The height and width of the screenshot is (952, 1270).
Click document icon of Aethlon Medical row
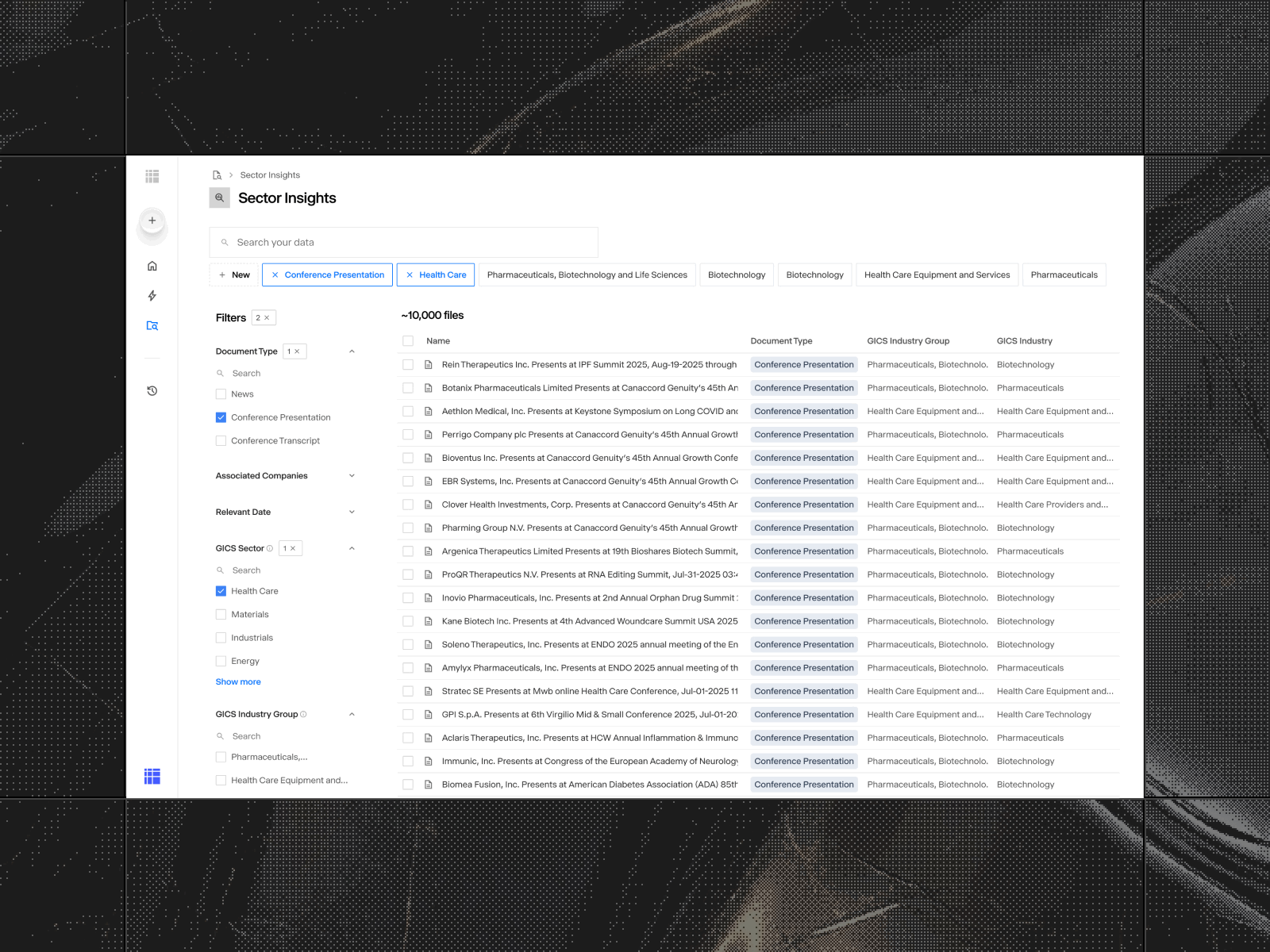click(428, 411)
